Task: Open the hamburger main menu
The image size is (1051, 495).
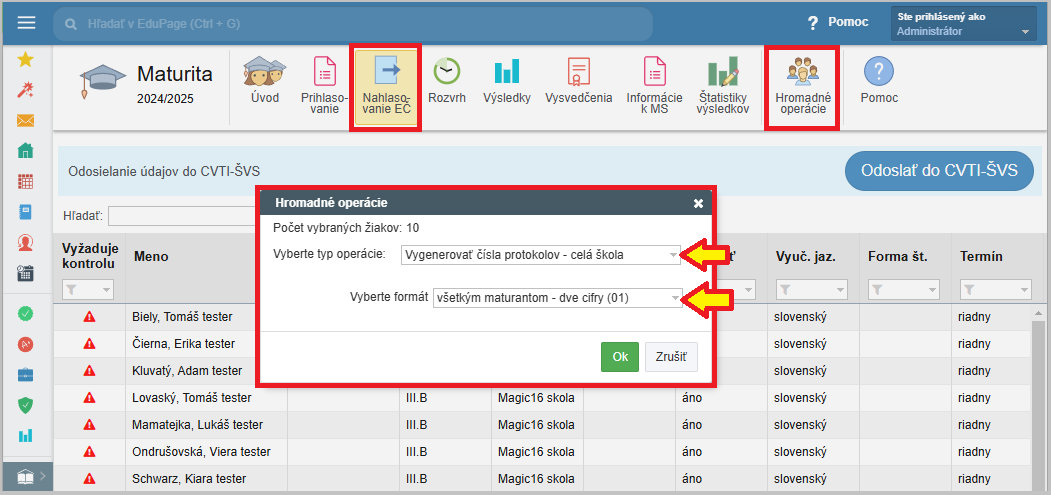Action: pos(26,23)
